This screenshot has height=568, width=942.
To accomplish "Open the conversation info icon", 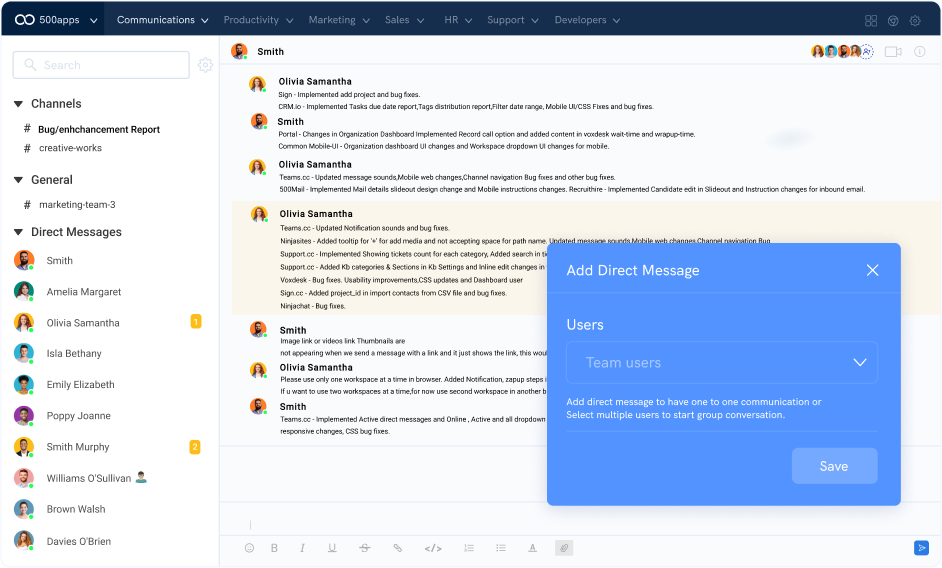I will [x=920, y=52].
